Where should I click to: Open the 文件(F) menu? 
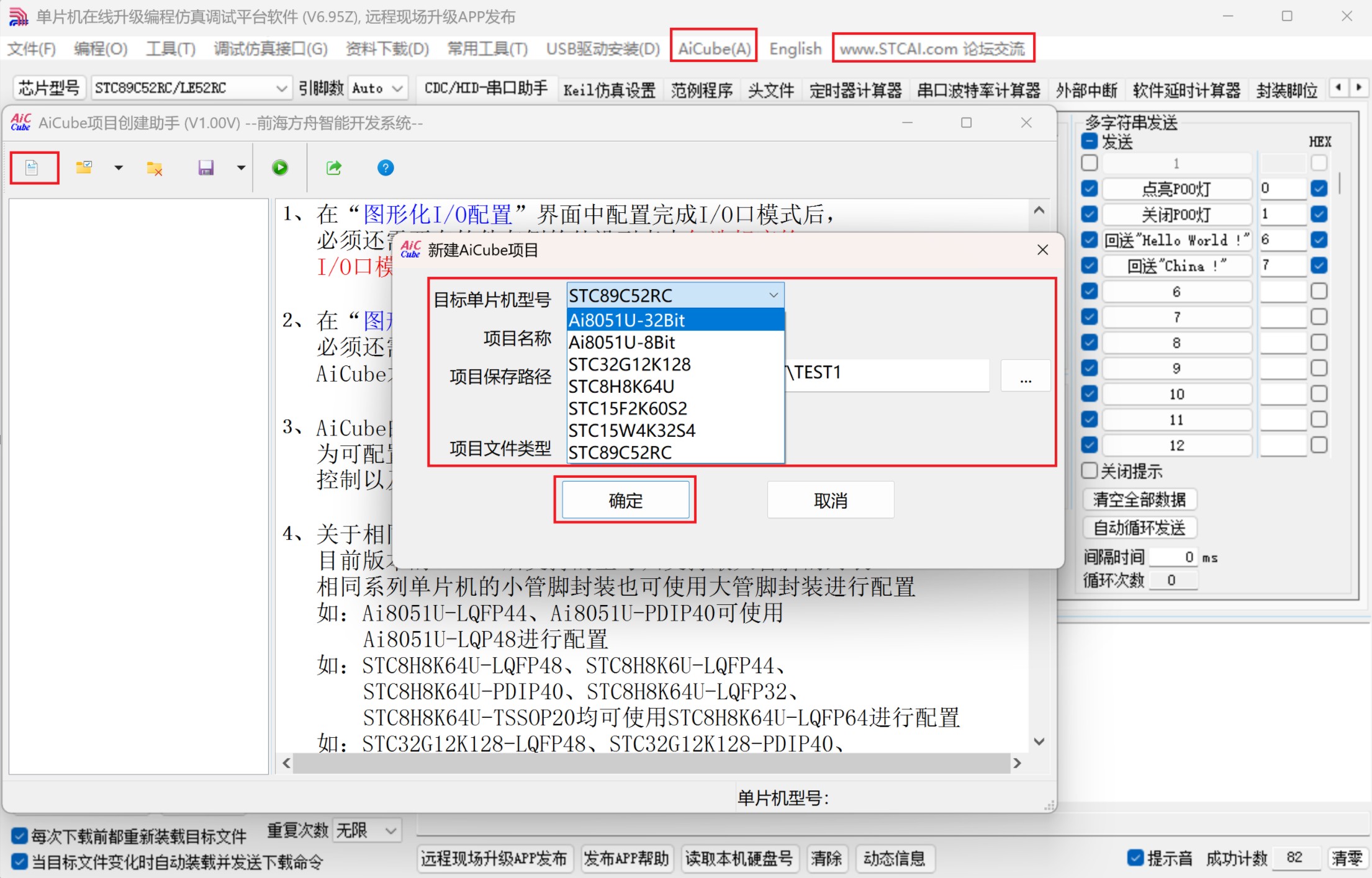pyautogui.click(x=31, y=48)
